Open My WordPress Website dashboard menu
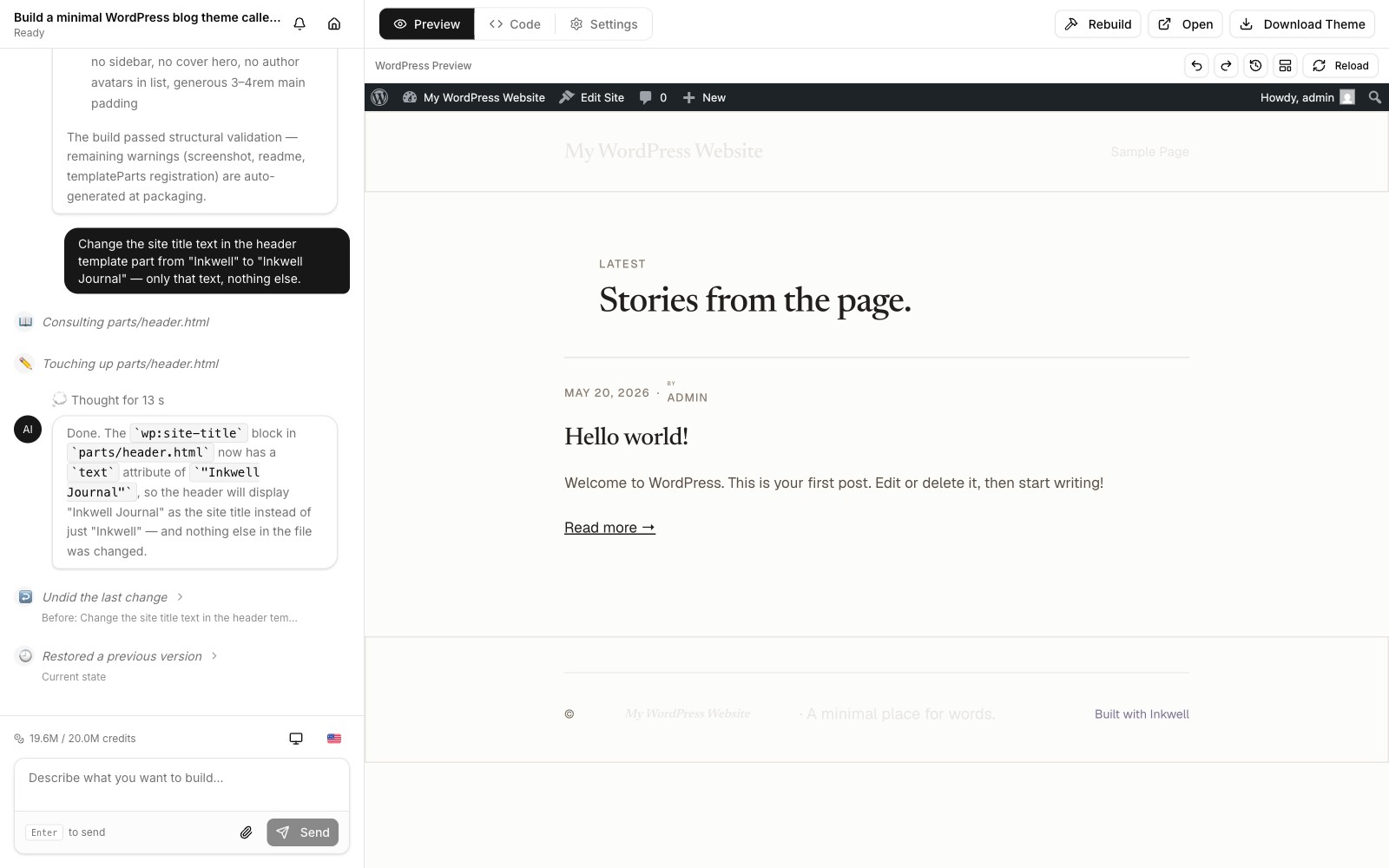The height and width of the screenshot is (868, 1389). (474, 97)
